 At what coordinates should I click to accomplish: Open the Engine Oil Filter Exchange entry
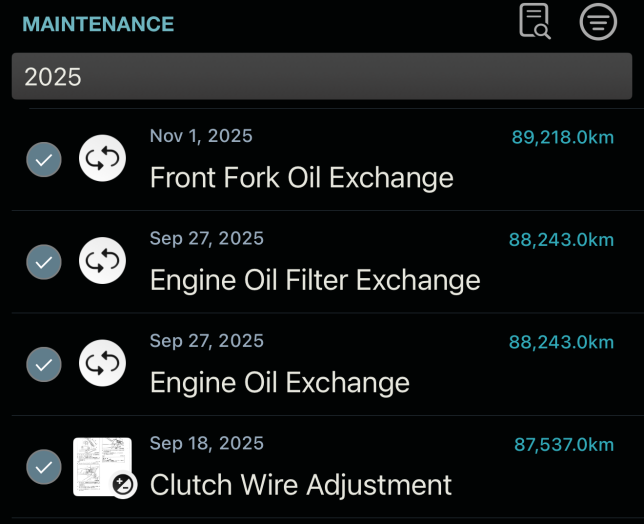click(x=315, y=280)
